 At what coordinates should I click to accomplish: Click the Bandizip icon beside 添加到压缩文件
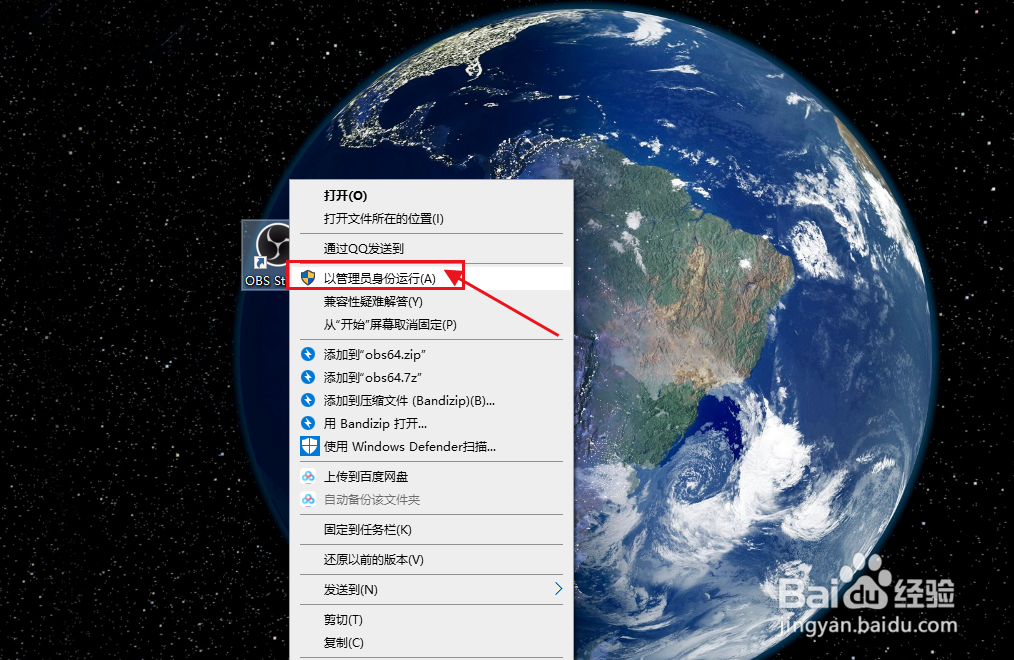308,400
